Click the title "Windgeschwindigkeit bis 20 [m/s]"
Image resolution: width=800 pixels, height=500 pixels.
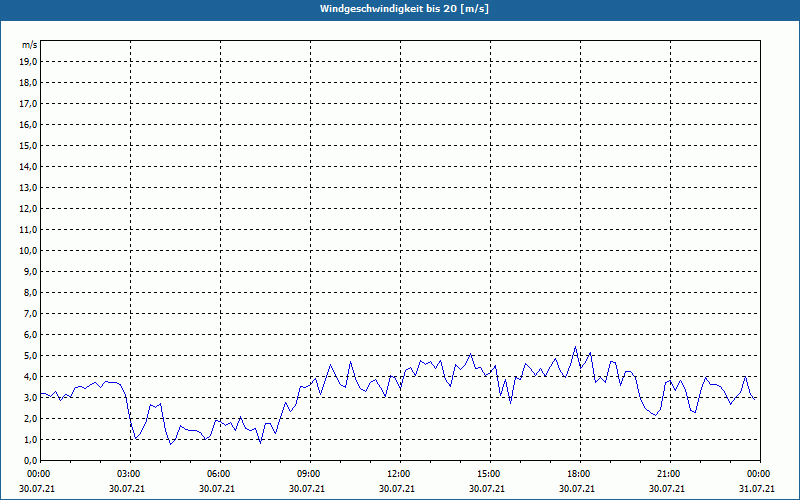[404, 9]
